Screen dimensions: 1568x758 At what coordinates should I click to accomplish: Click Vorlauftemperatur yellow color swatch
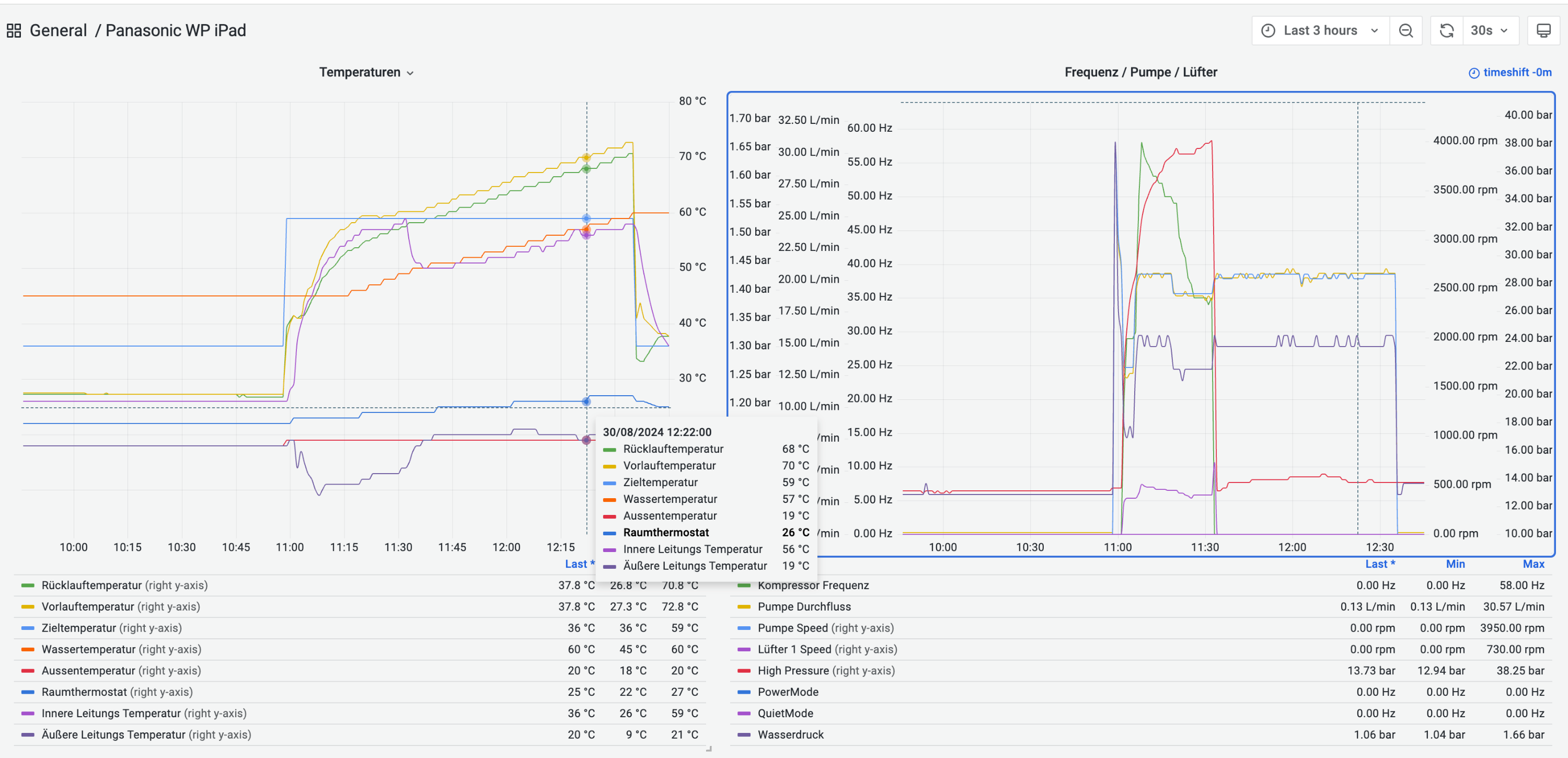[x=27, y=606]
